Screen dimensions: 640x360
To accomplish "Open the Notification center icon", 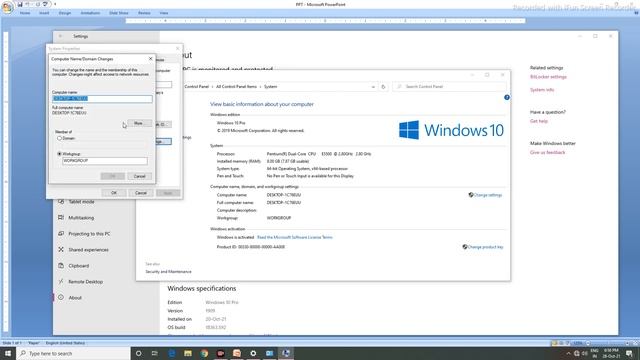I will click(x=629, y=353).
